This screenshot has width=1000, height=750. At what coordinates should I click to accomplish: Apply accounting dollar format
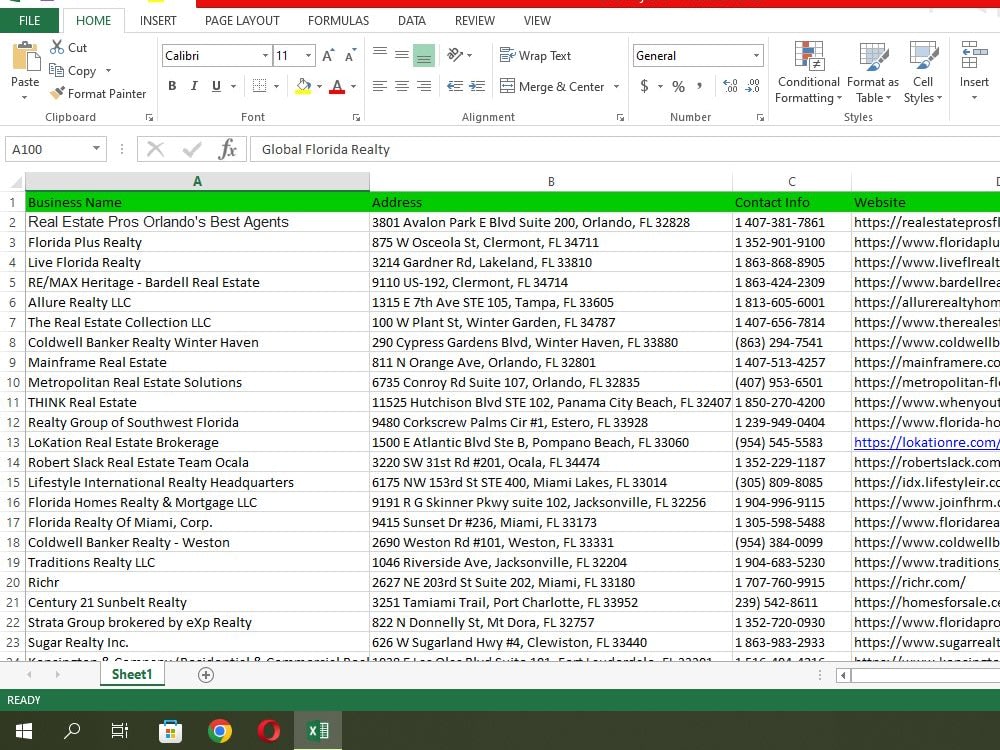click(x=644, y=86)
